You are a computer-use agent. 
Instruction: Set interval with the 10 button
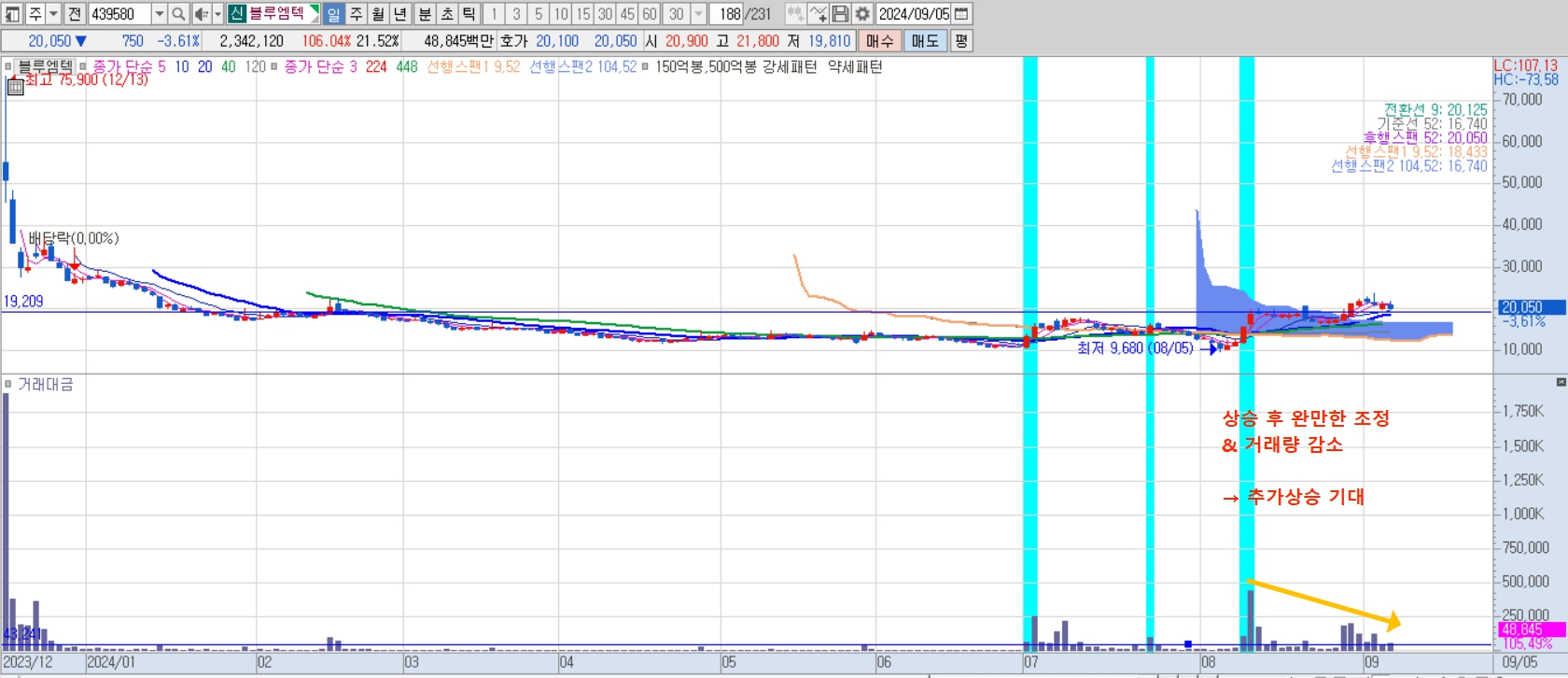[x=561, y=14]
